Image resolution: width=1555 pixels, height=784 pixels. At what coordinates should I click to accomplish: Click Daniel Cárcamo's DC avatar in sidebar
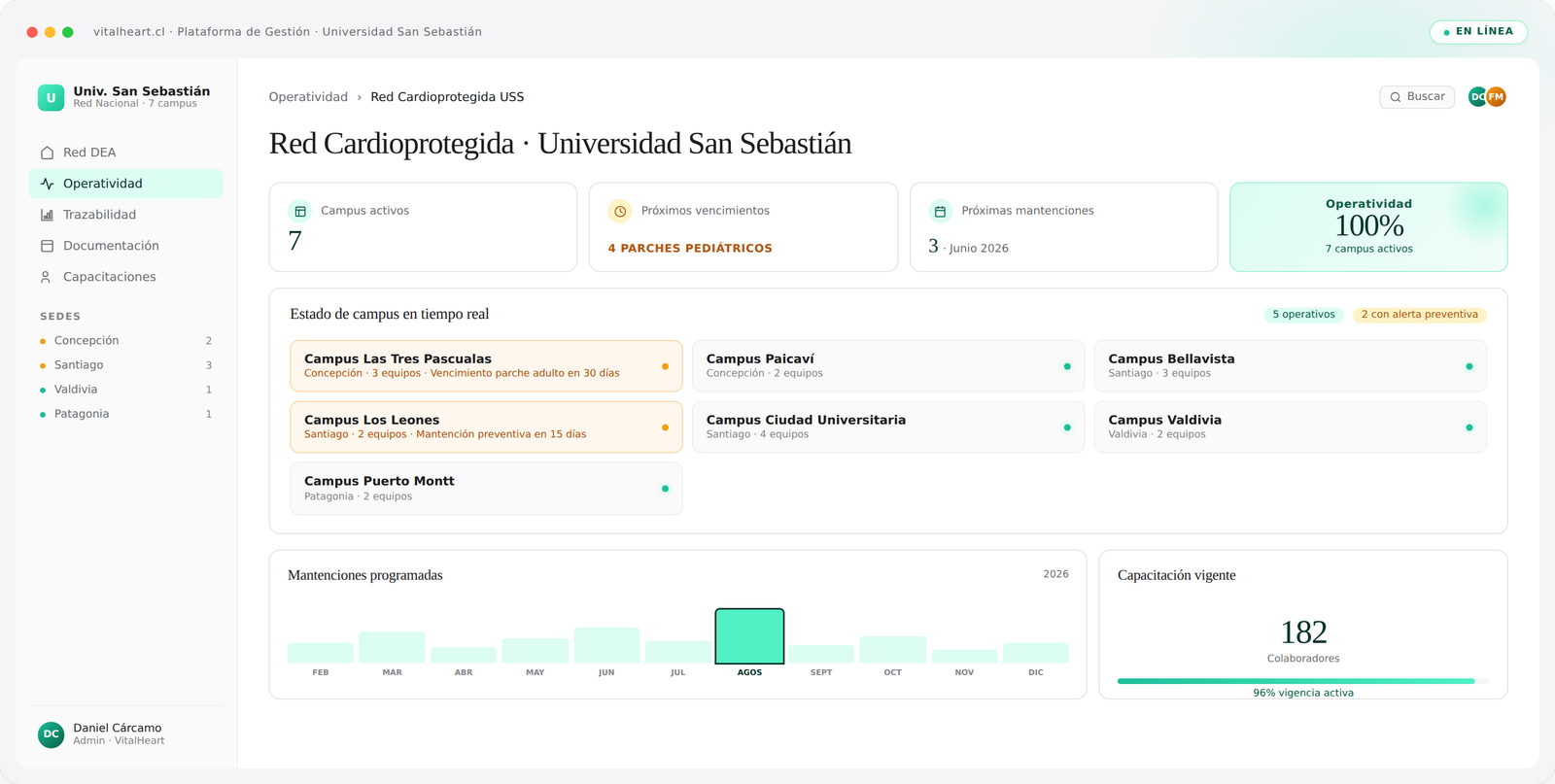pyautogui.click(x=51, y=734)
